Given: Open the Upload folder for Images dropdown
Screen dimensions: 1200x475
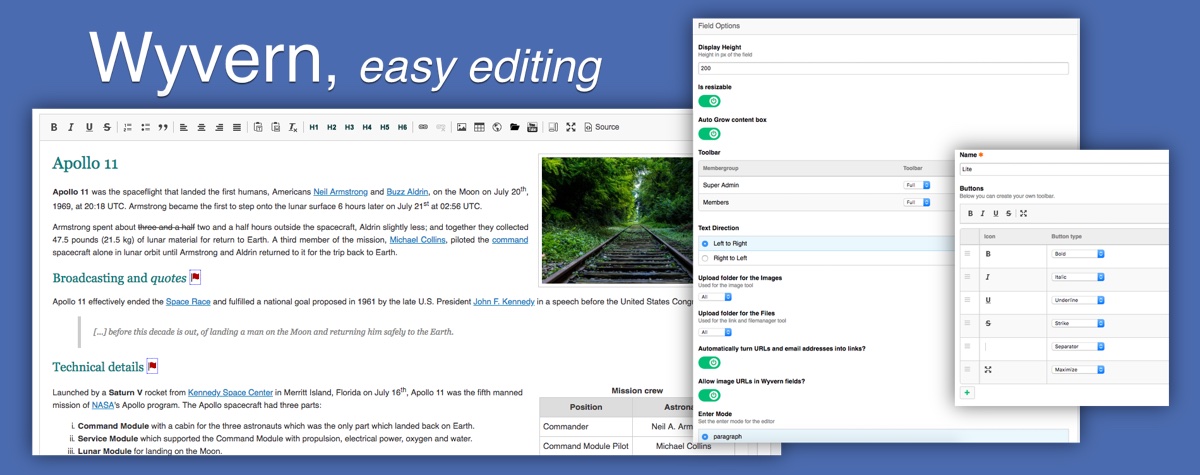Looking at the screenshot, I should (715, 297).
